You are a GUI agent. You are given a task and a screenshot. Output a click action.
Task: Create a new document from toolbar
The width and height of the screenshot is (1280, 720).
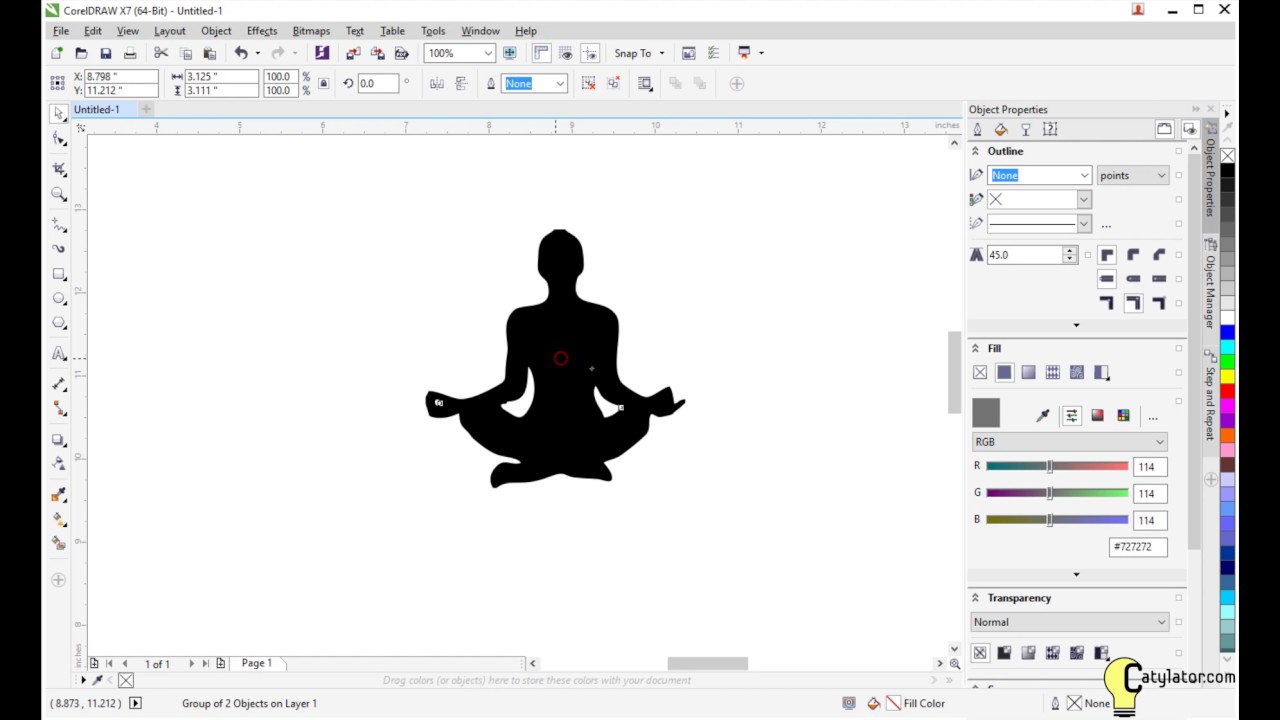pos(57,53)
